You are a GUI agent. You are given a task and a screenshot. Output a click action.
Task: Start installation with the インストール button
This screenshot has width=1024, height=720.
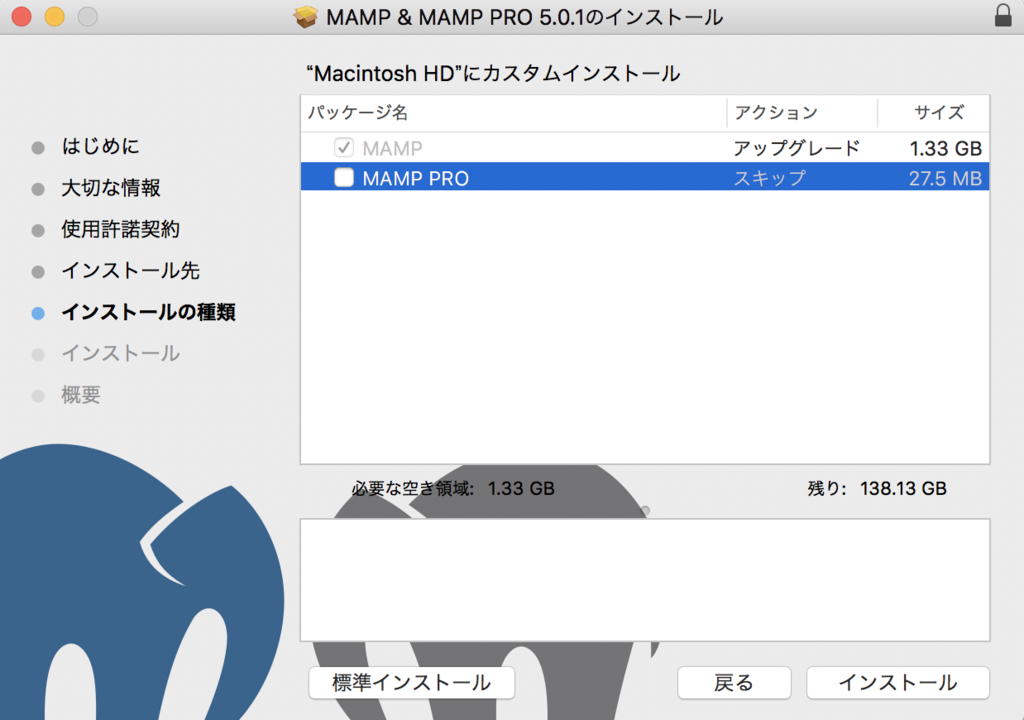click(898, 683)
